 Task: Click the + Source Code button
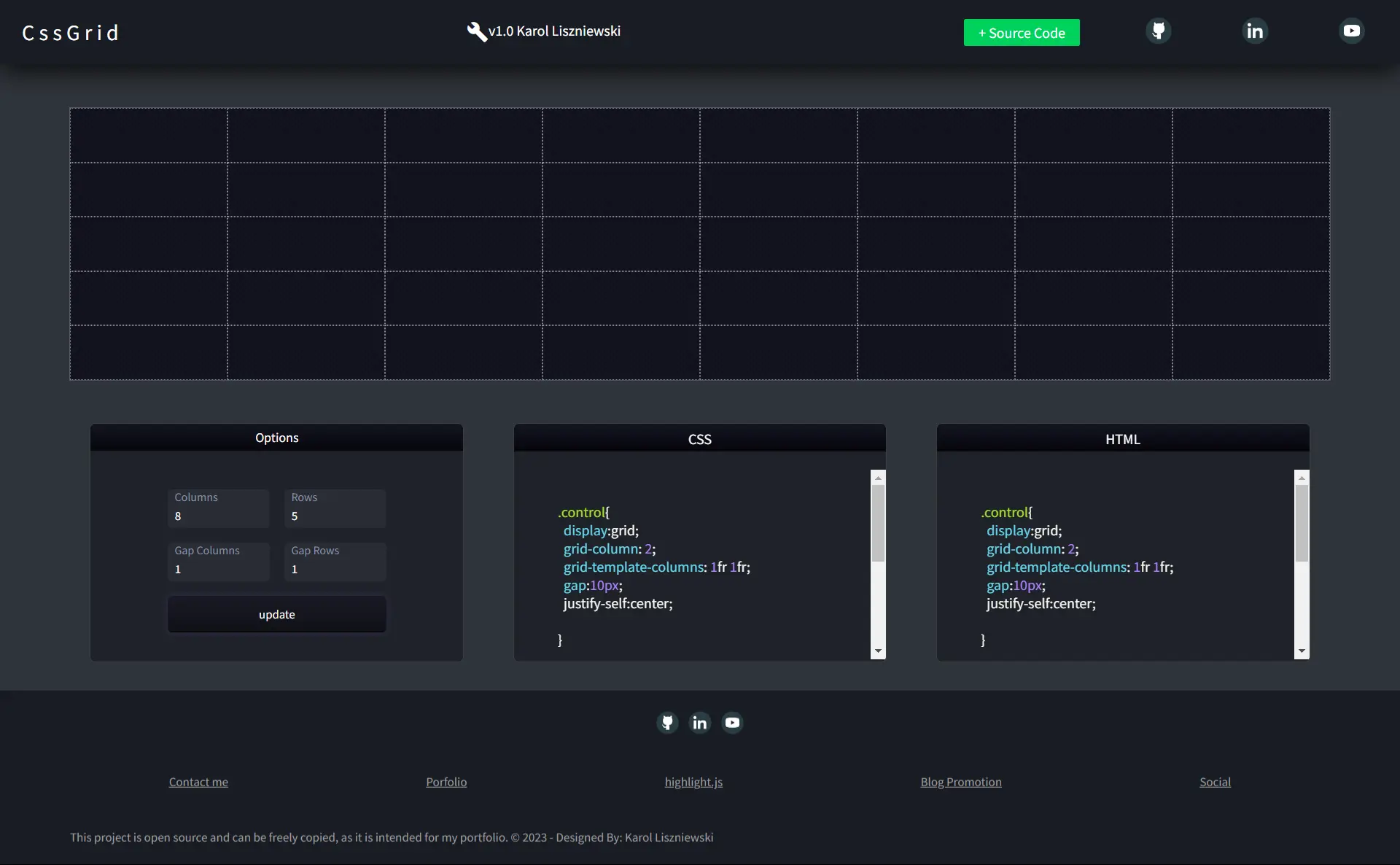pos(1022,33)
